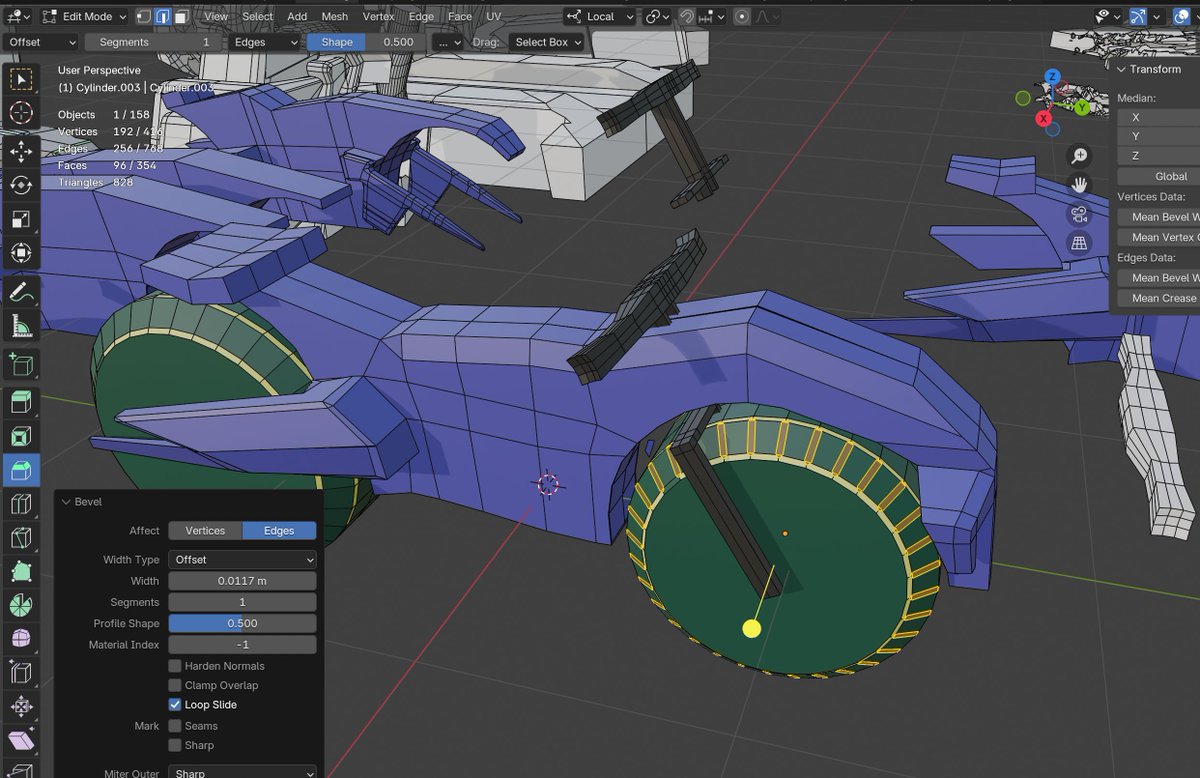Open the Edit Mode dropdown
1200x778 pixels.
click(x=85, y=16)
